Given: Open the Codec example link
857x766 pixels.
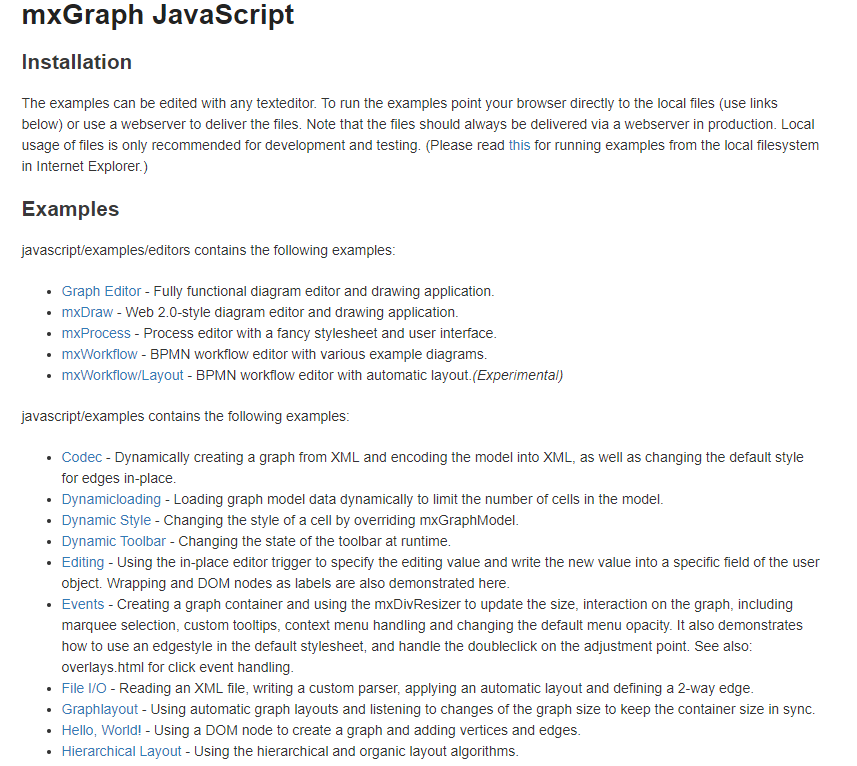Looking at the screenshot, I should 82,457.
